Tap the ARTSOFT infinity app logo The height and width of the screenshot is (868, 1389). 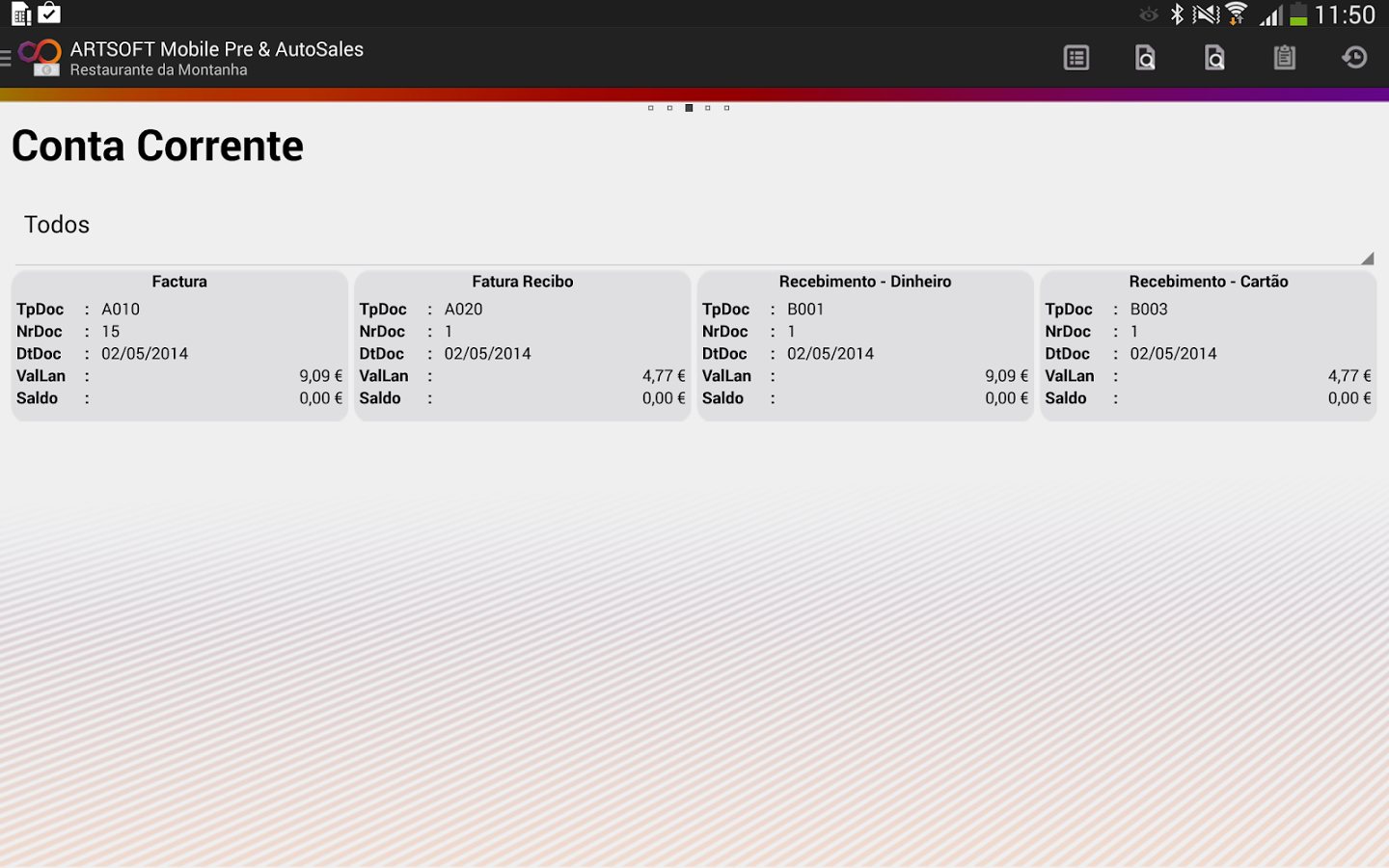click(41, 58)
